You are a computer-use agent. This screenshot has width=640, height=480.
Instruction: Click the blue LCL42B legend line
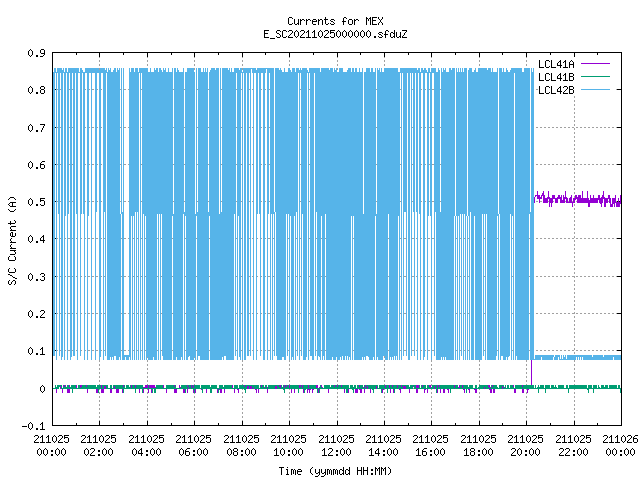click(x=596, y=89)
